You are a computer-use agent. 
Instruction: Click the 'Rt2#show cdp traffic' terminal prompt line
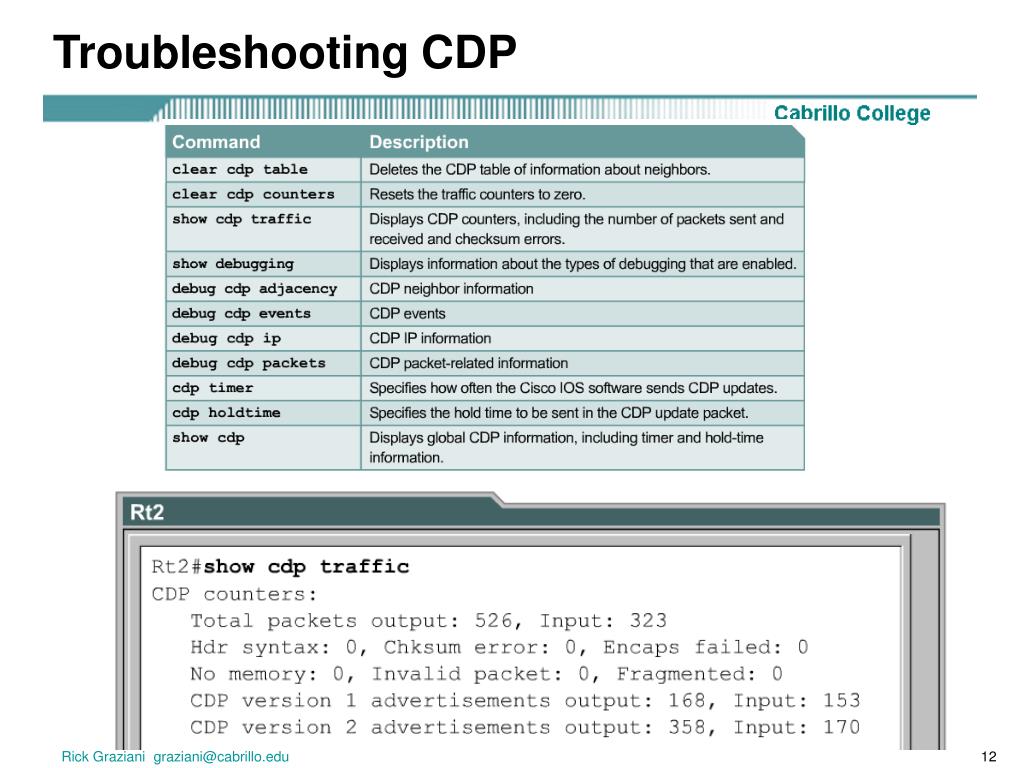tap(280, 566)
